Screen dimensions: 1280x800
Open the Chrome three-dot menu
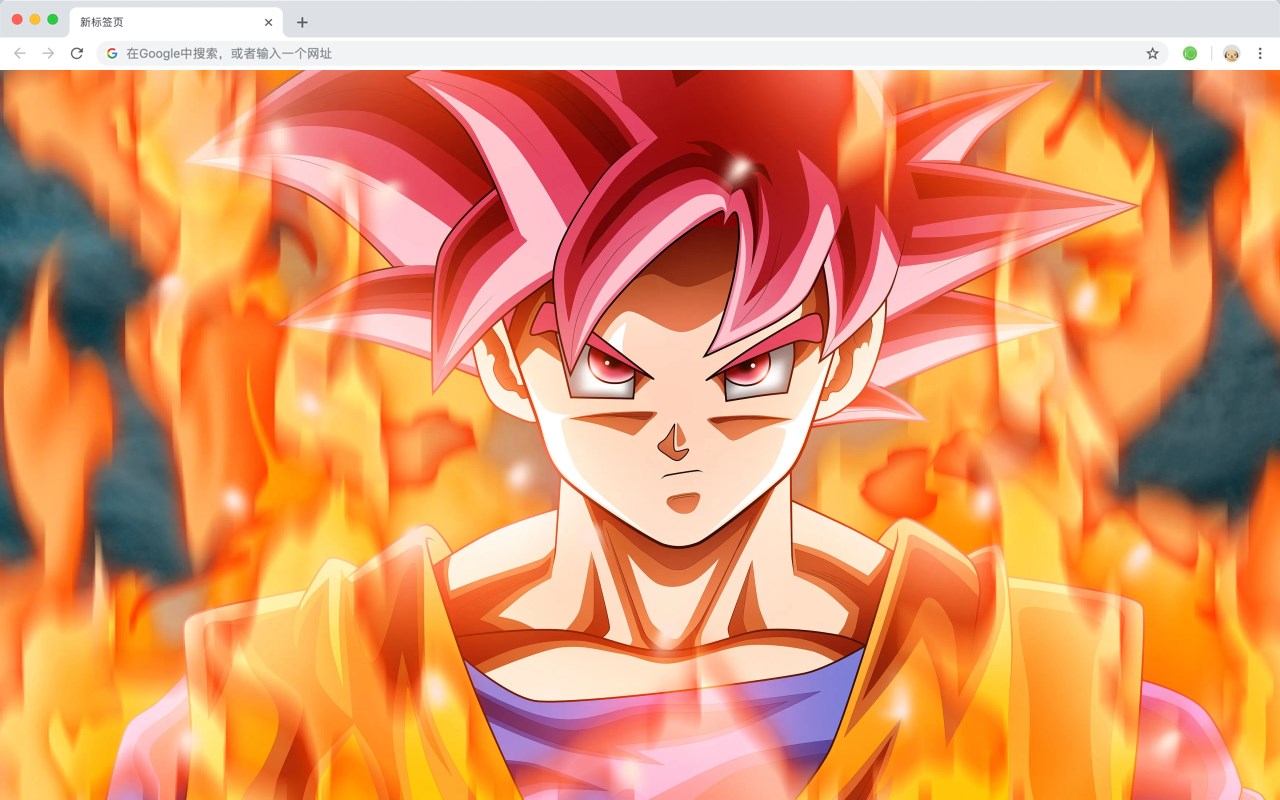(1260, 53)
